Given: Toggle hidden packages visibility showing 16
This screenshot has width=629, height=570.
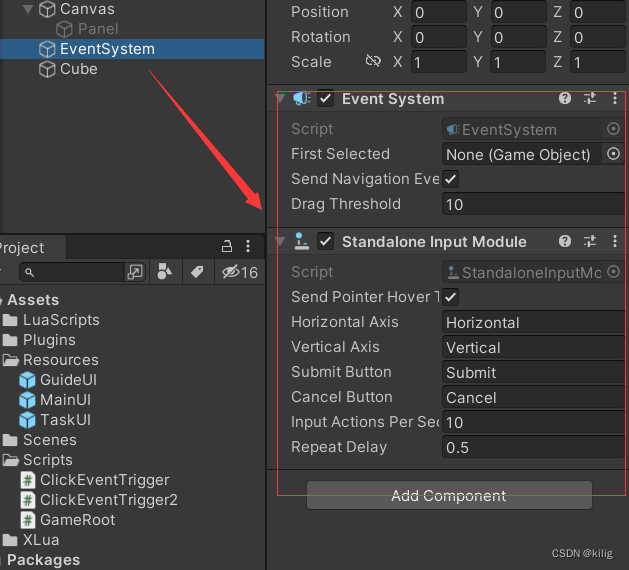Looking at the screenshot, I should point(240,272).
